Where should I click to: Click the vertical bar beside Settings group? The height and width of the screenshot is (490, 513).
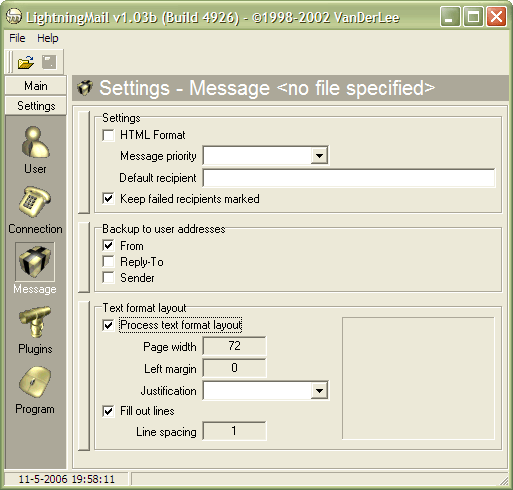84,162
